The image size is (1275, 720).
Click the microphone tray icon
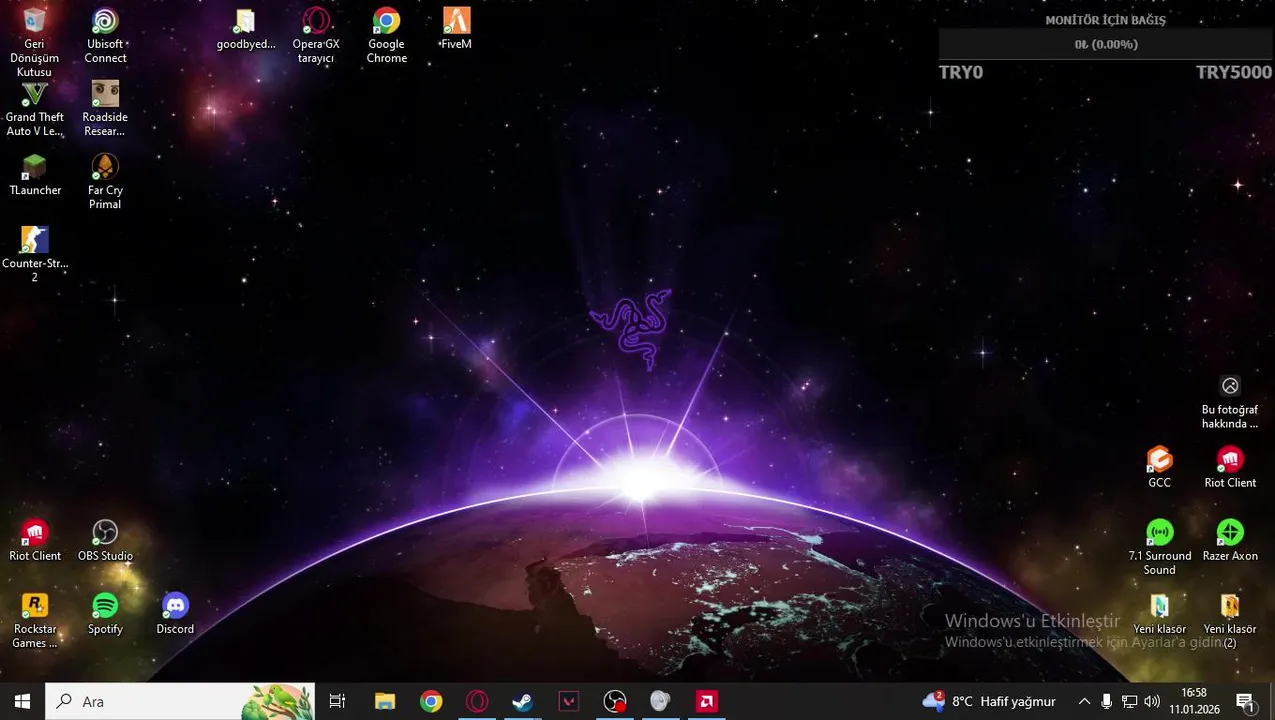tap(1106, 701)
